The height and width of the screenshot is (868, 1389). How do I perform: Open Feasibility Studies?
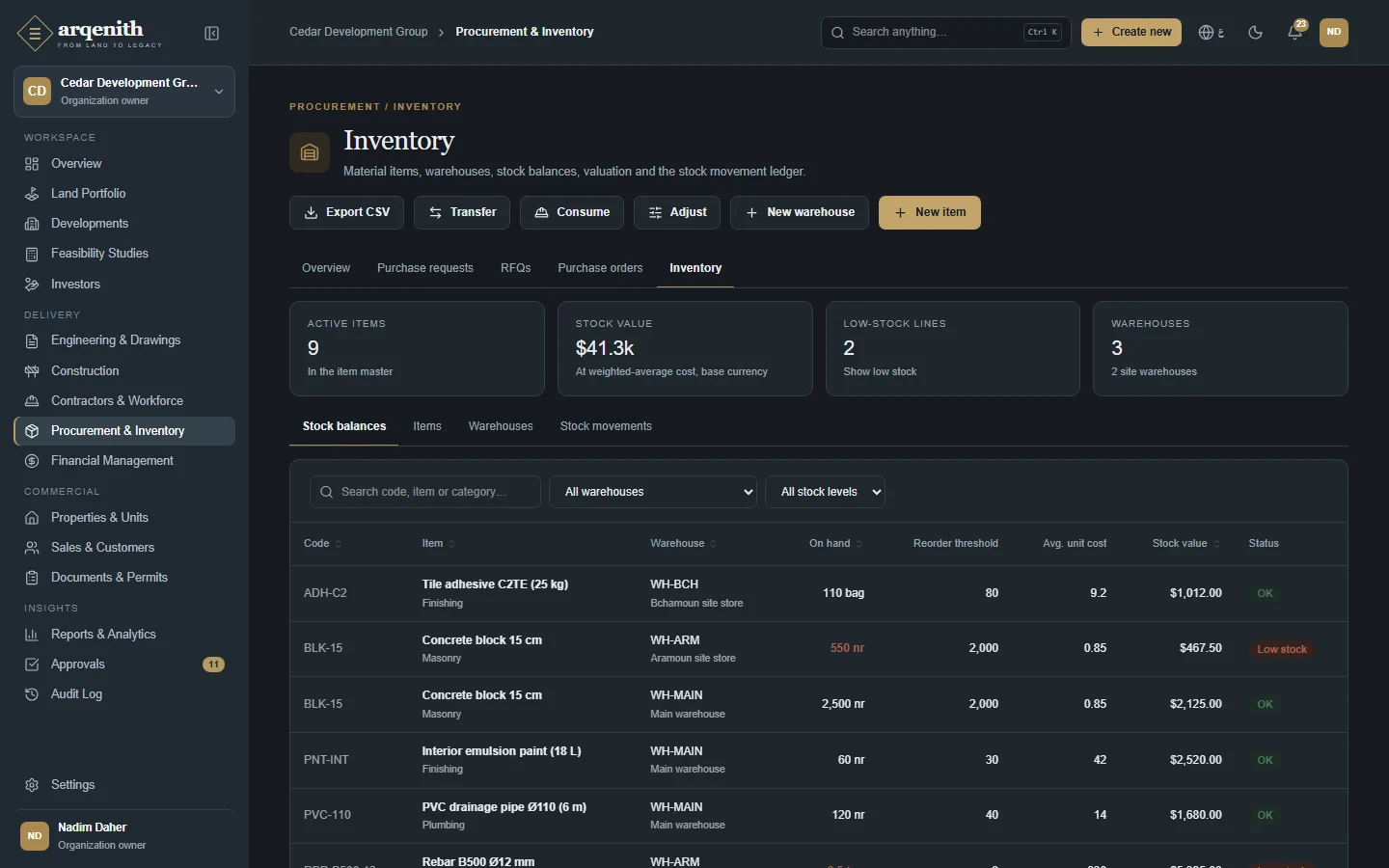(x=124, y=254)
